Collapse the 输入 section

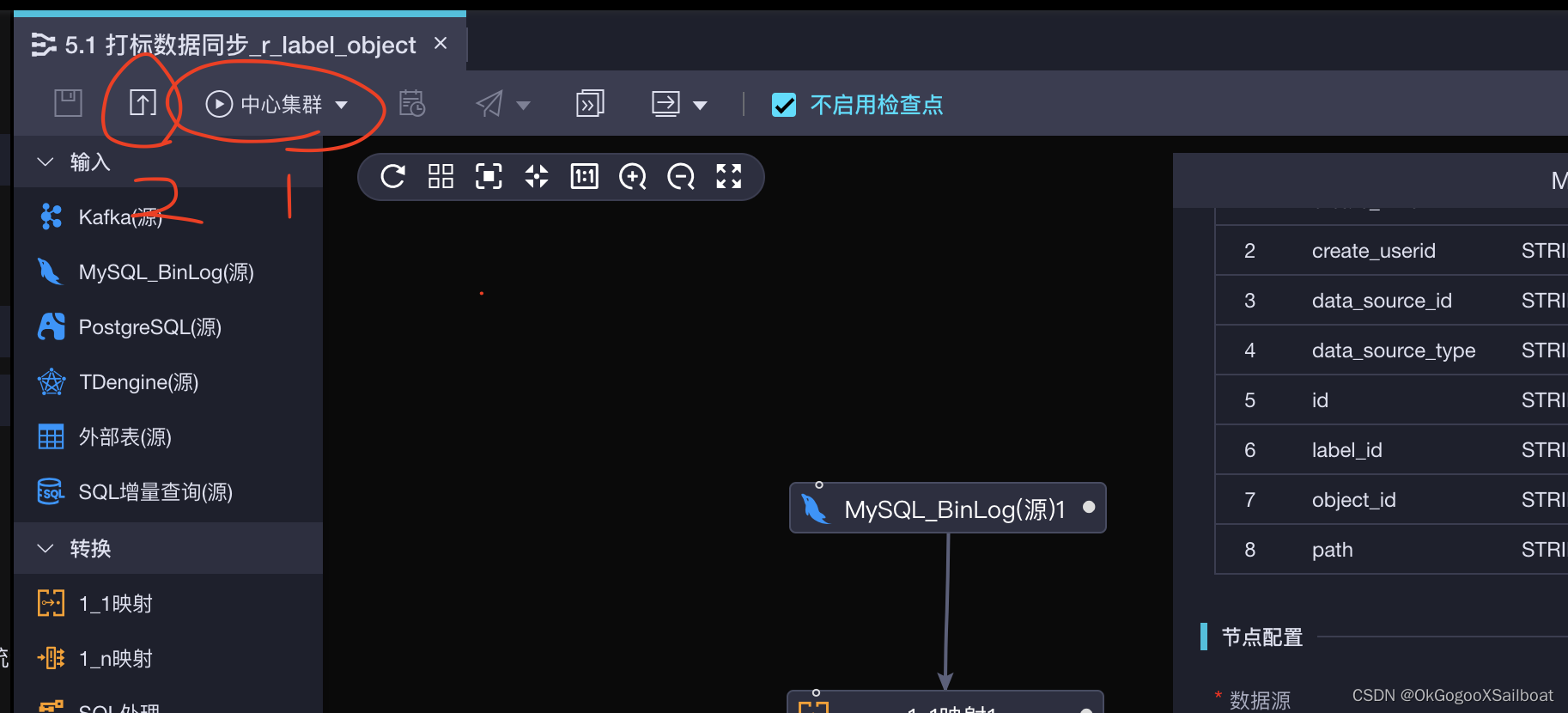[46, 161]
